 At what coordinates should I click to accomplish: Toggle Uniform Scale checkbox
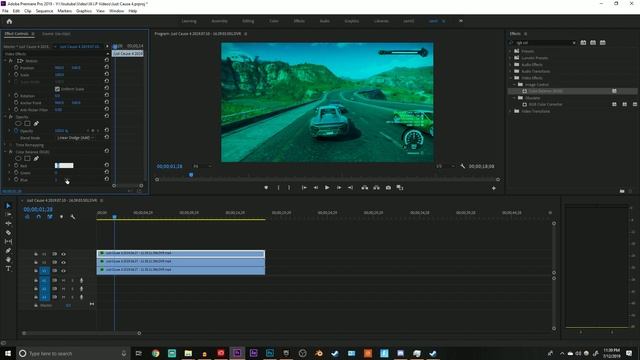(57, 89)
